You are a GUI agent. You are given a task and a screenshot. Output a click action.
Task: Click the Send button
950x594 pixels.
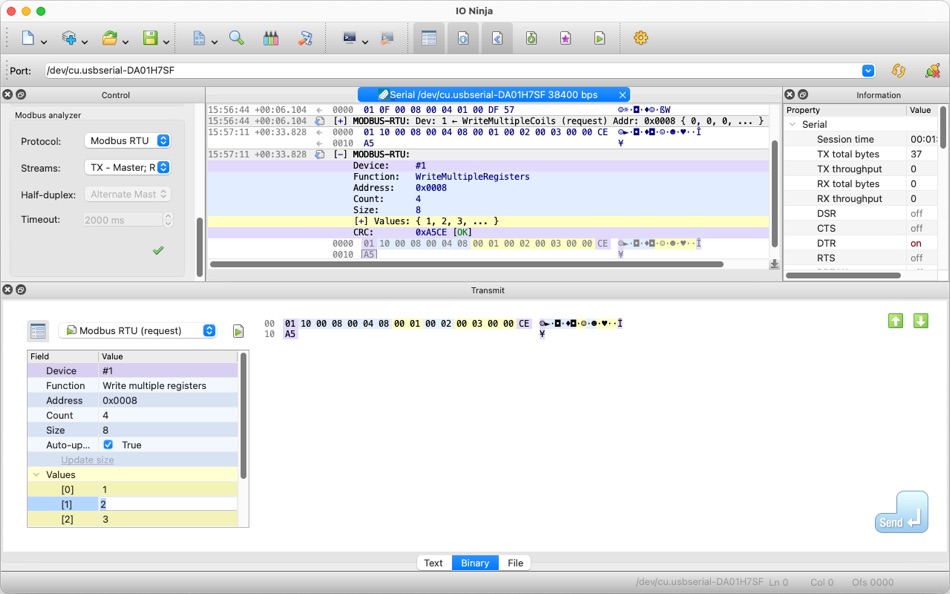click(902, 512)
